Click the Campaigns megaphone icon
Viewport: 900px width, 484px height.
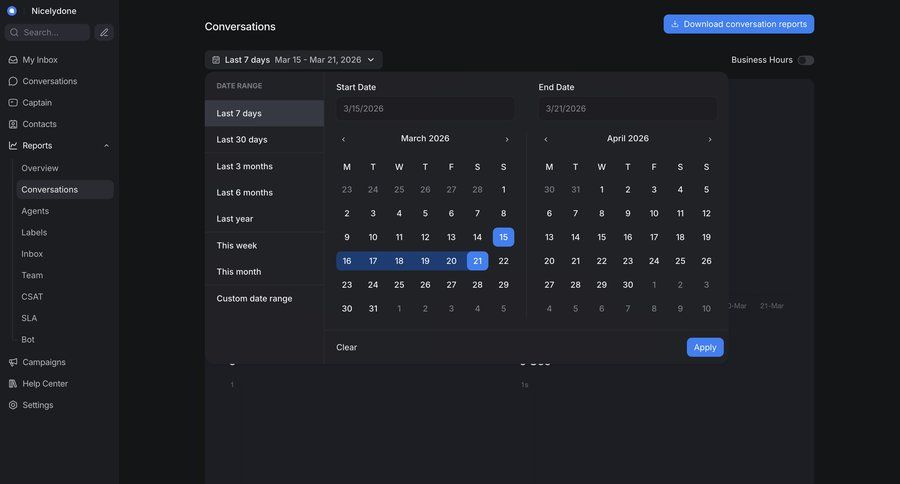click(x=13, y=362)
